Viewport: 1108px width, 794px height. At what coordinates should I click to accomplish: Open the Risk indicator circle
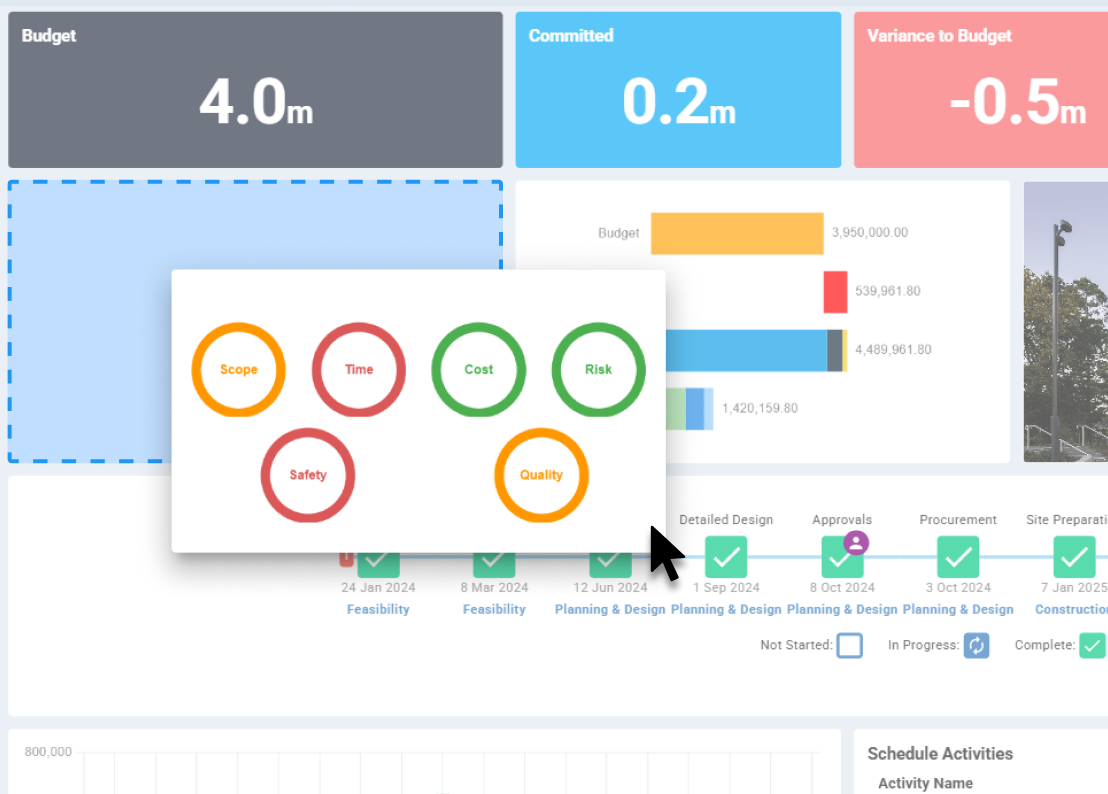pos(598,369)
